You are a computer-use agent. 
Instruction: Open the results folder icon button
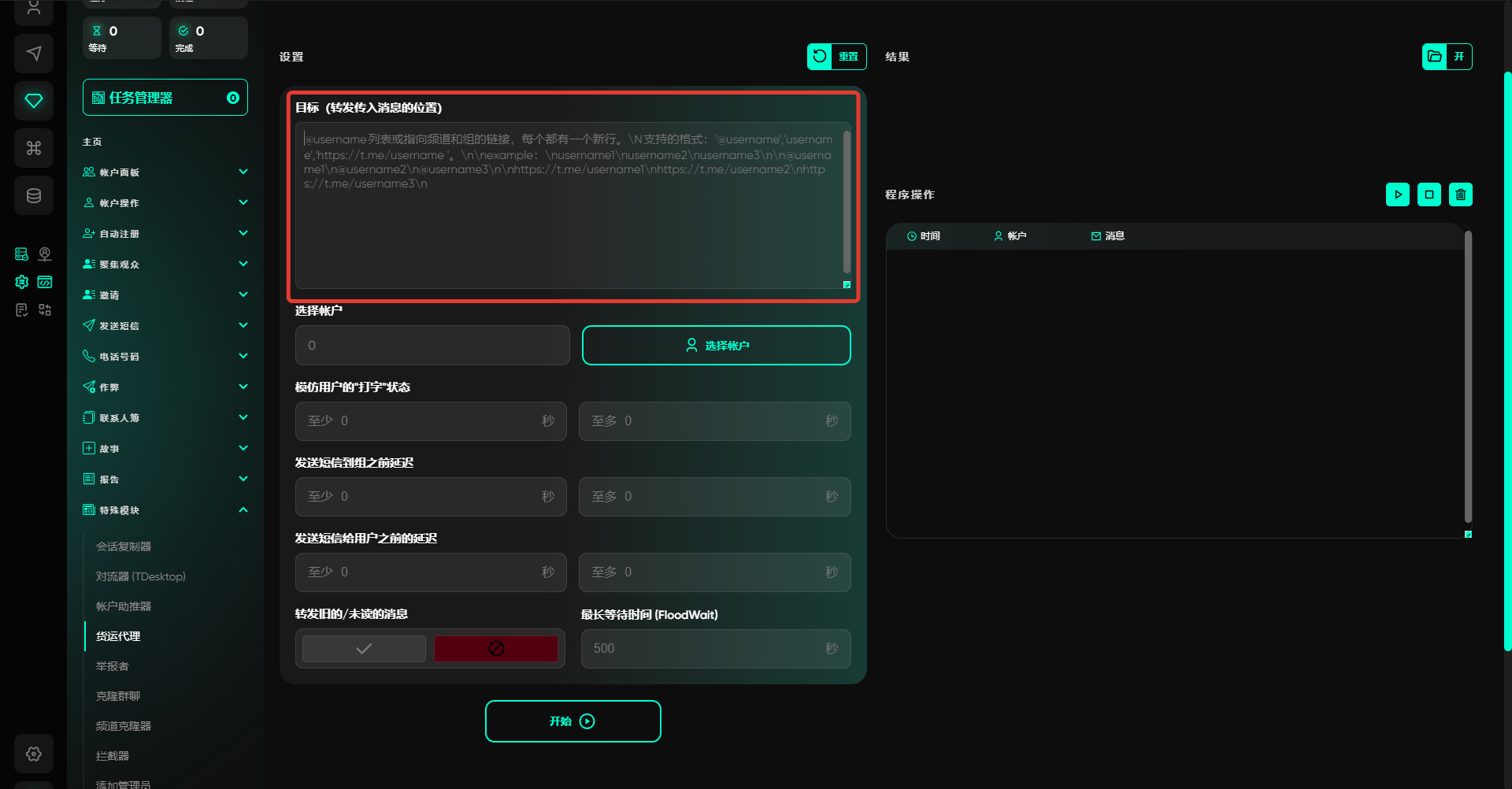[1435, 57]
